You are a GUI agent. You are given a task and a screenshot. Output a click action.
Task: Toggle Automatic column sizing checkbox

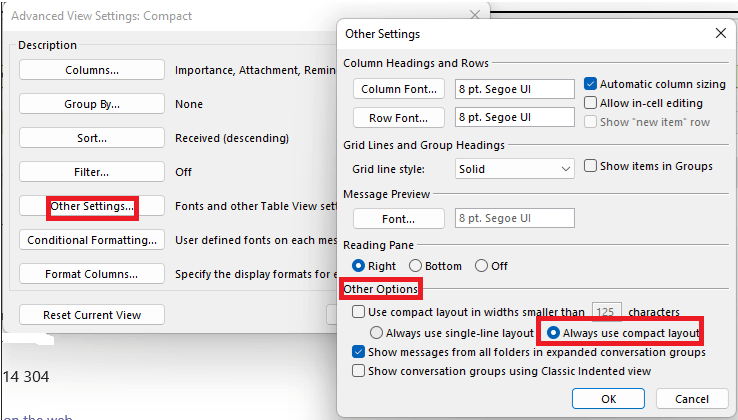tap(590, 84)
